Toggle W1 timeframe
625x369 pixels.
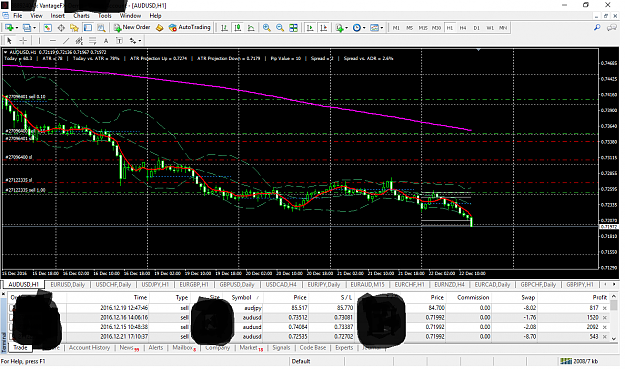click(x=490, y=28)
